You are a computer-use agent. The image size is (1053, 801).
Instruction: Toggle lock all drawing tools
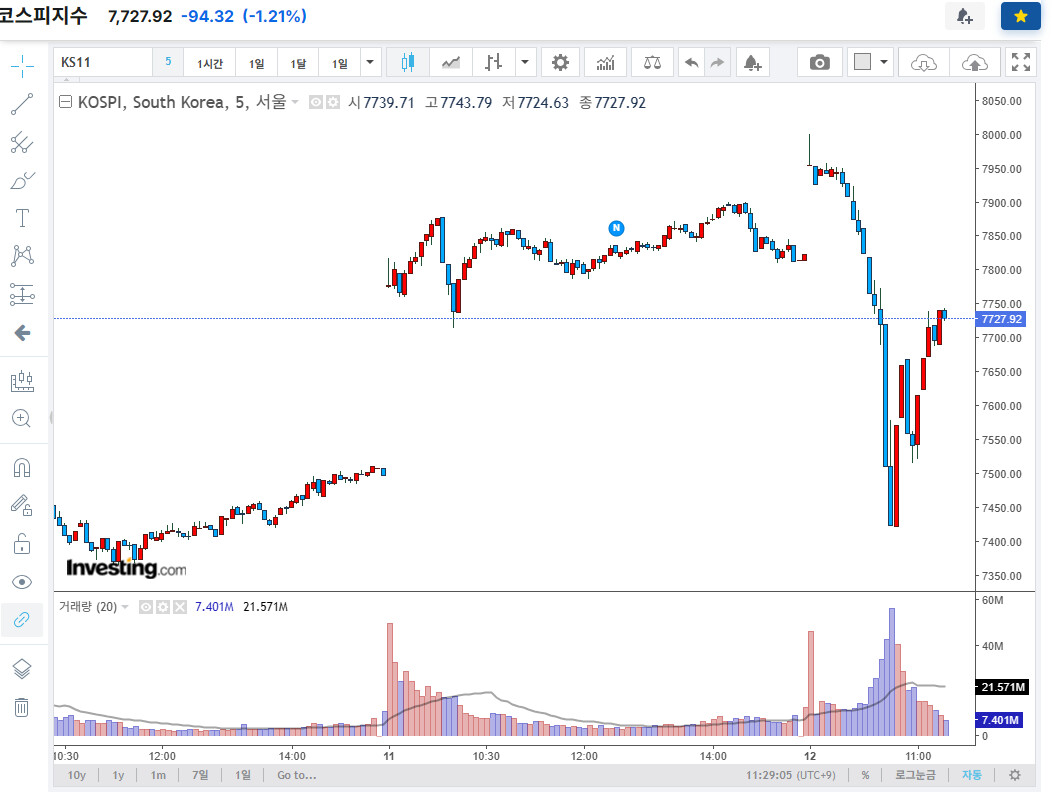pos(22,543)
